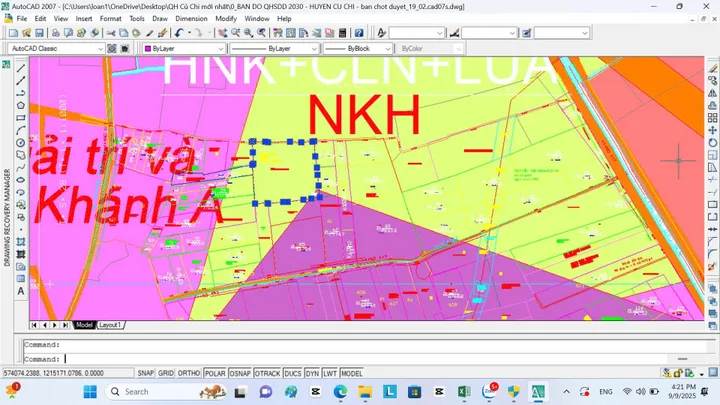Toggle SNAP mode in status bar

pos(146,373)
